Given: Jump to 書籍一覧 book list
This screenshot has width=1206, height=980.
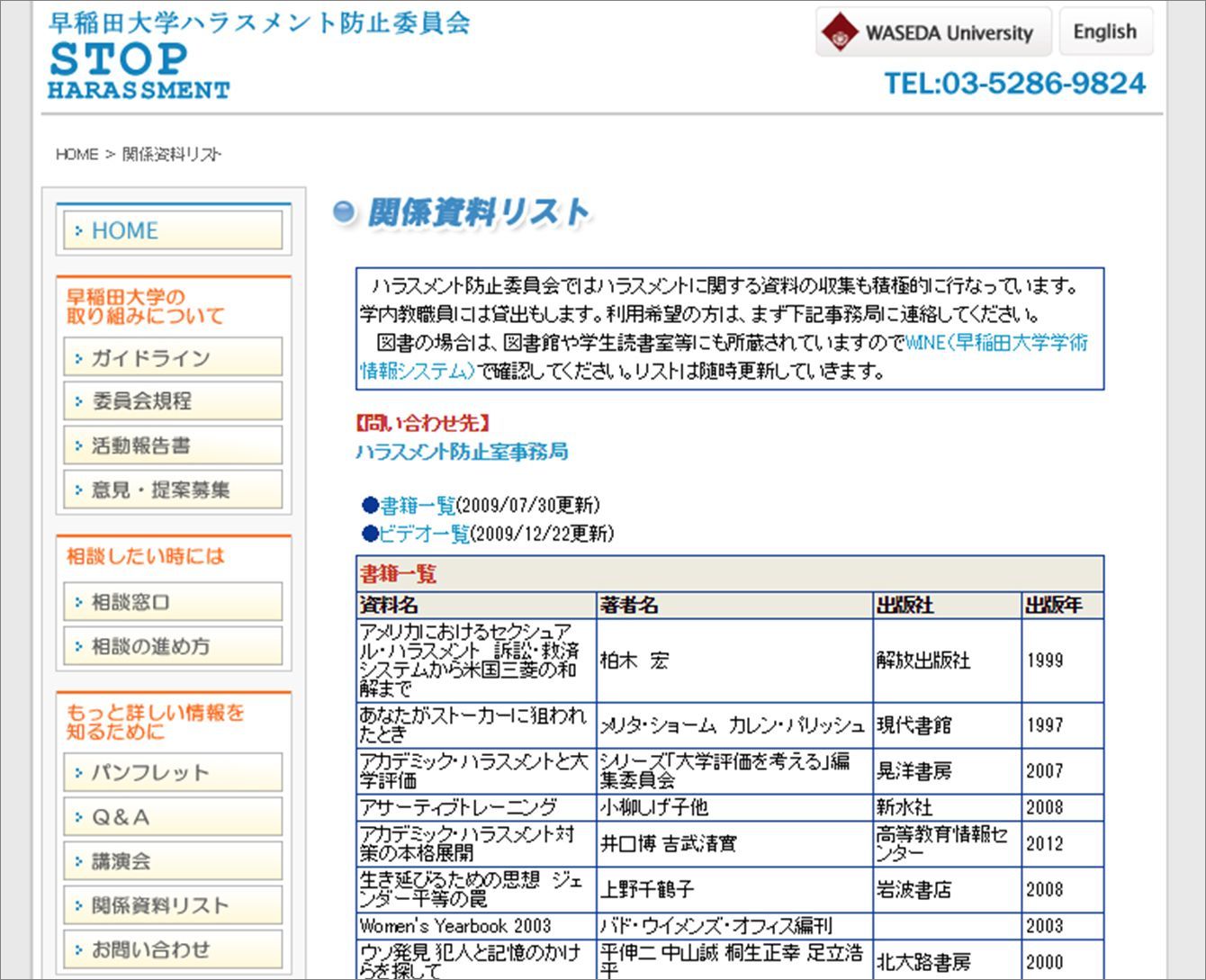Looking at the screenshot, I should coord(418,506).
